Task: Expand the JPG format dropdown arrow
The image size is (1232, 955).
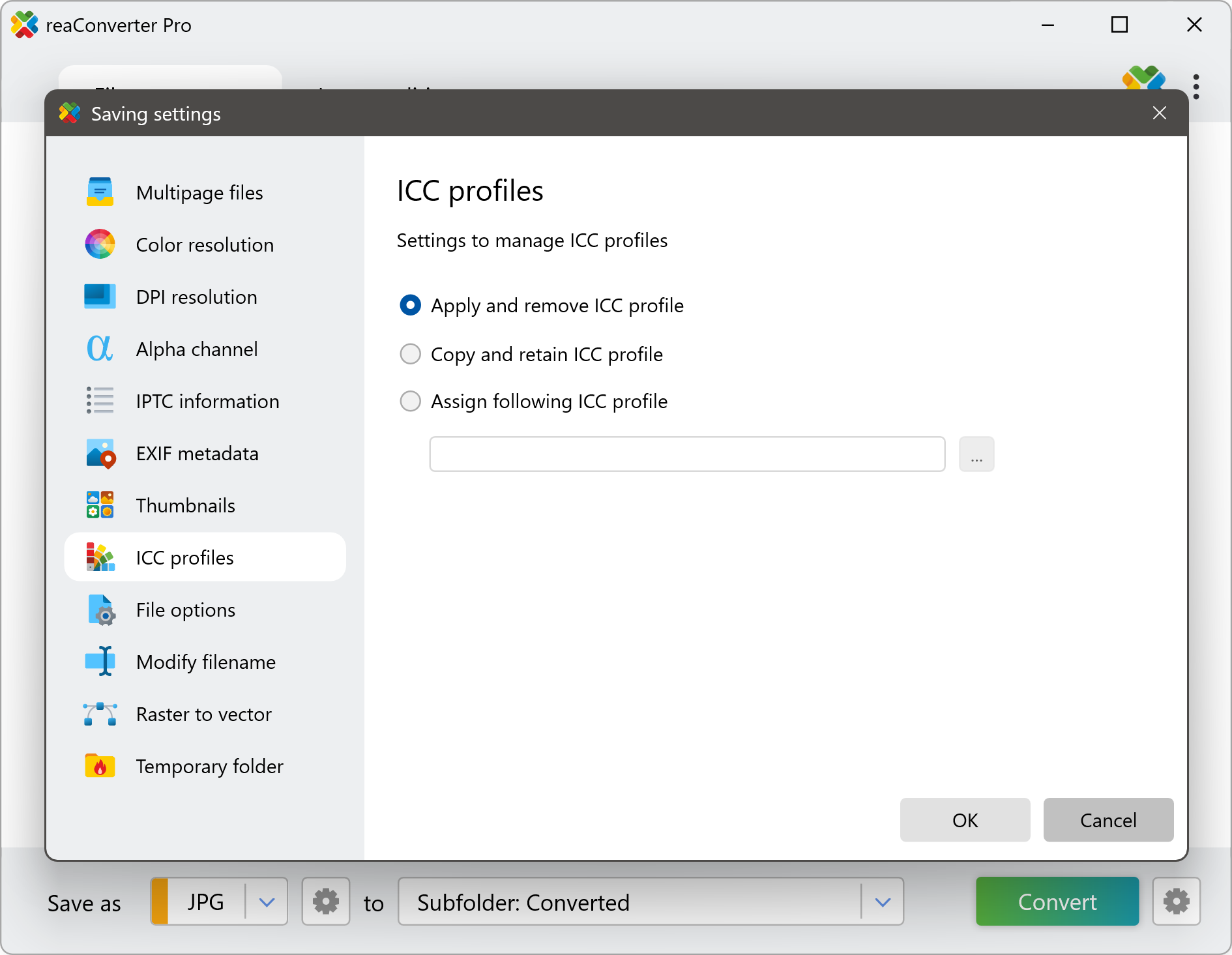Action: pyautogui.click(x=267, y=902)
